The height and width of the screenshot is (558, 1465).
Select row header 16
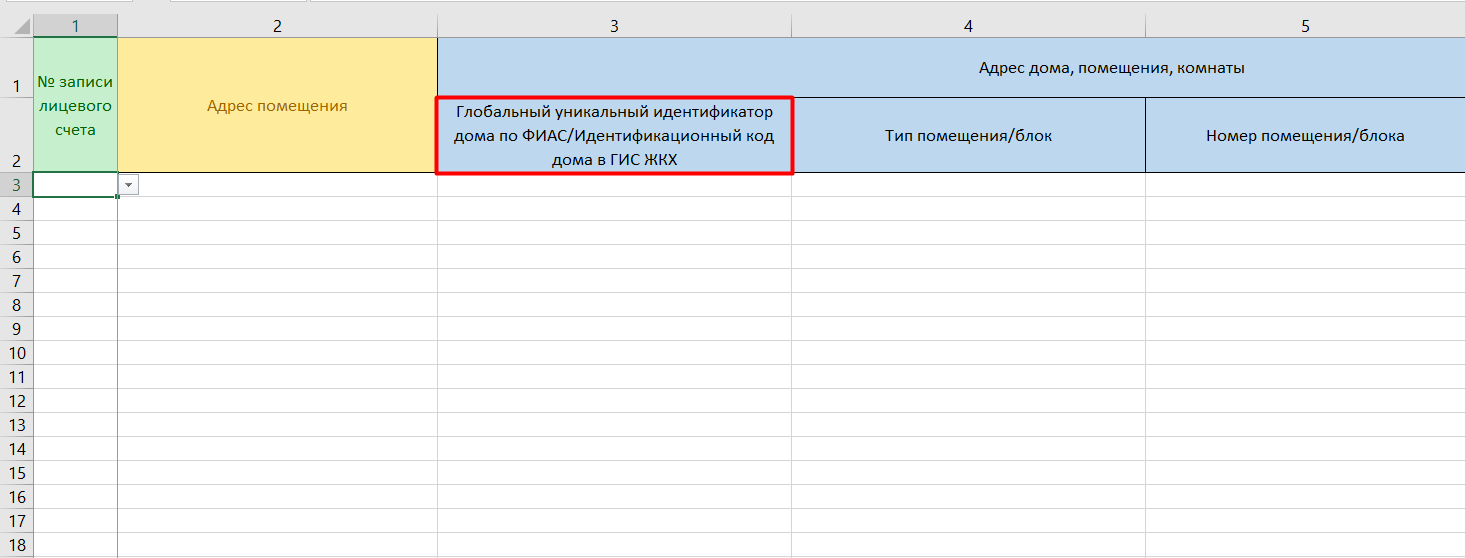16,497
